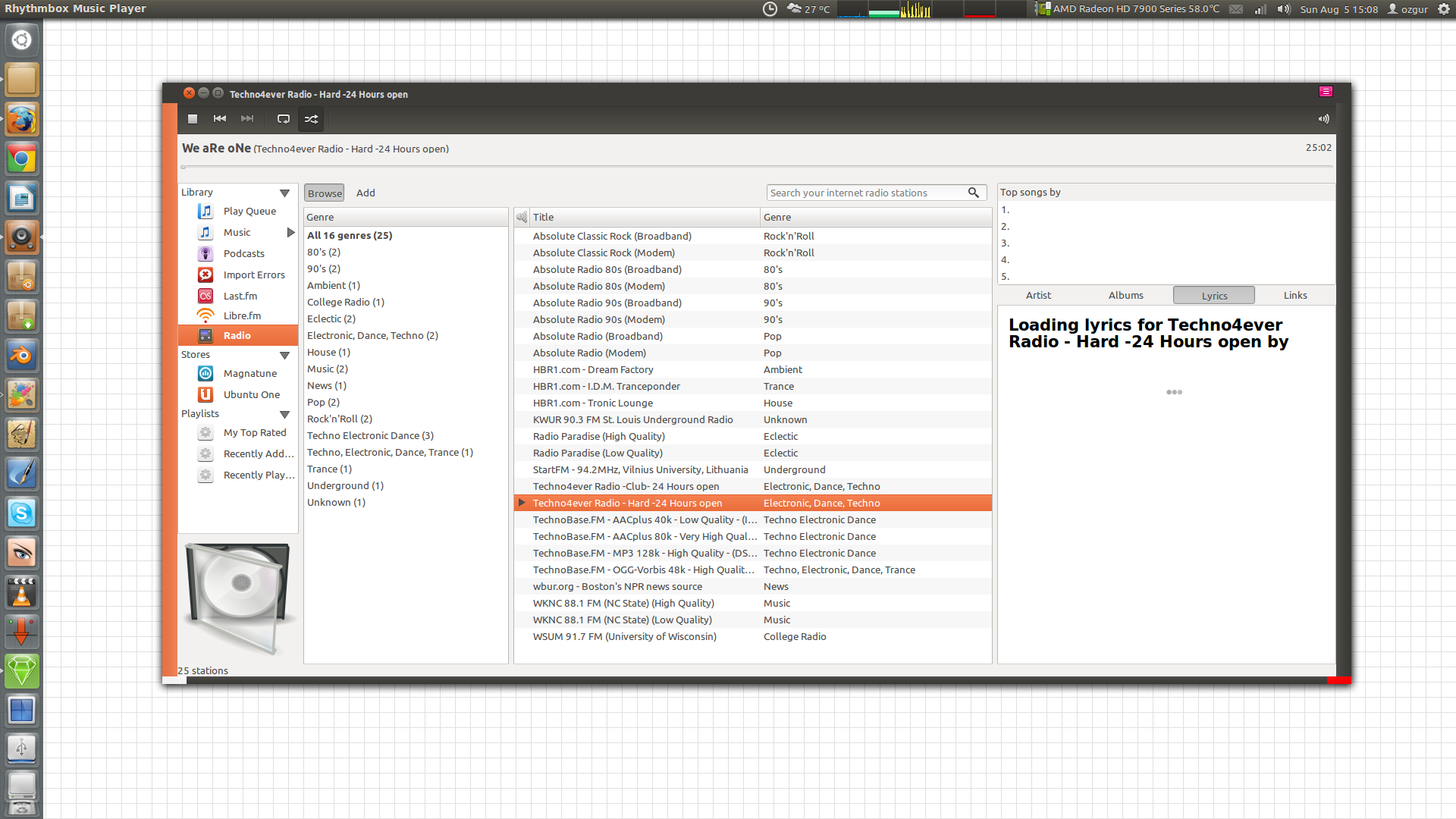Click Add to add a radio station

[366, 193]
